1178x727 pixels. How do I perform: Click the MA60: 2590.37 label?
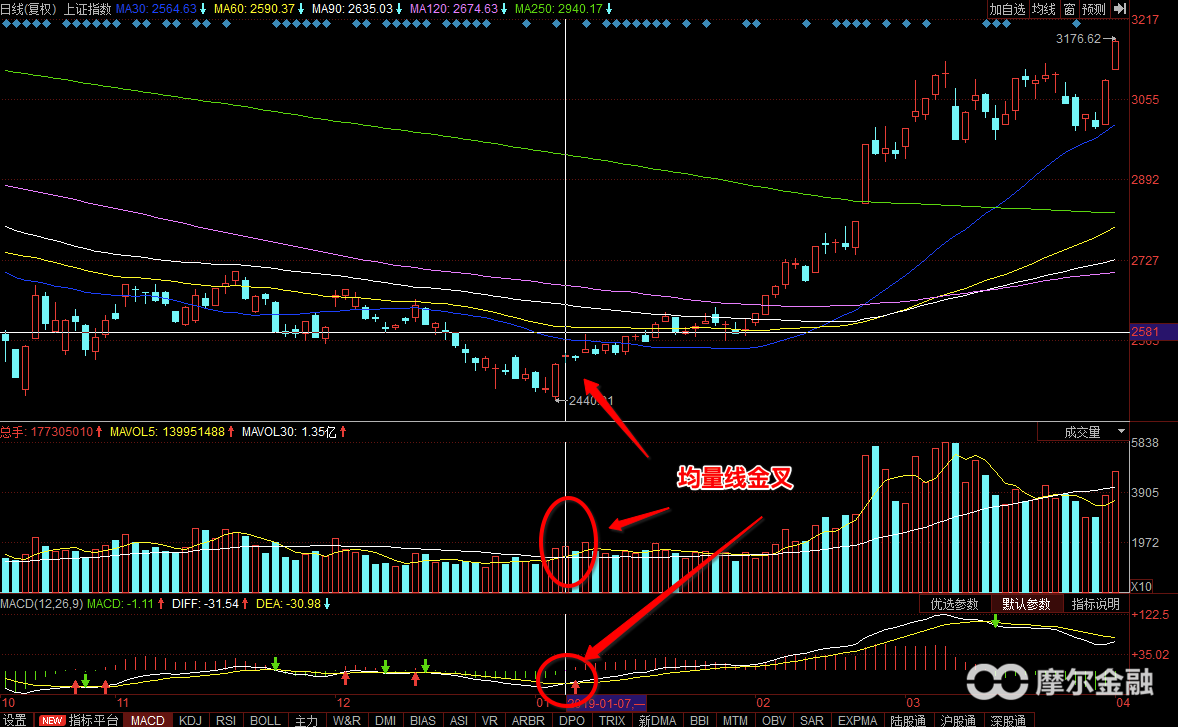tap(254, 9)
